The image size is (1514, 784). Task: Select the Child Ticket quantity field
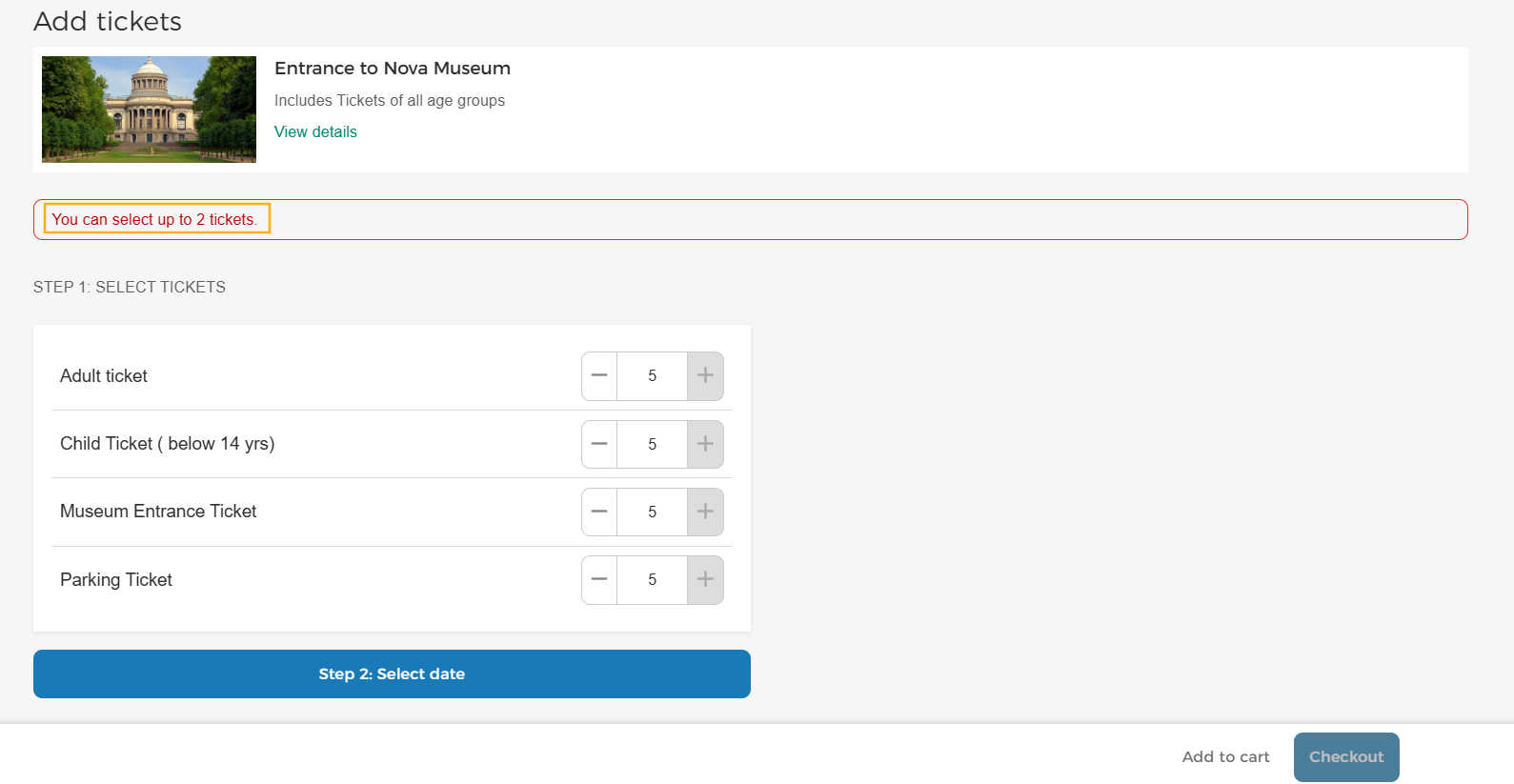(x=652, y=444)
